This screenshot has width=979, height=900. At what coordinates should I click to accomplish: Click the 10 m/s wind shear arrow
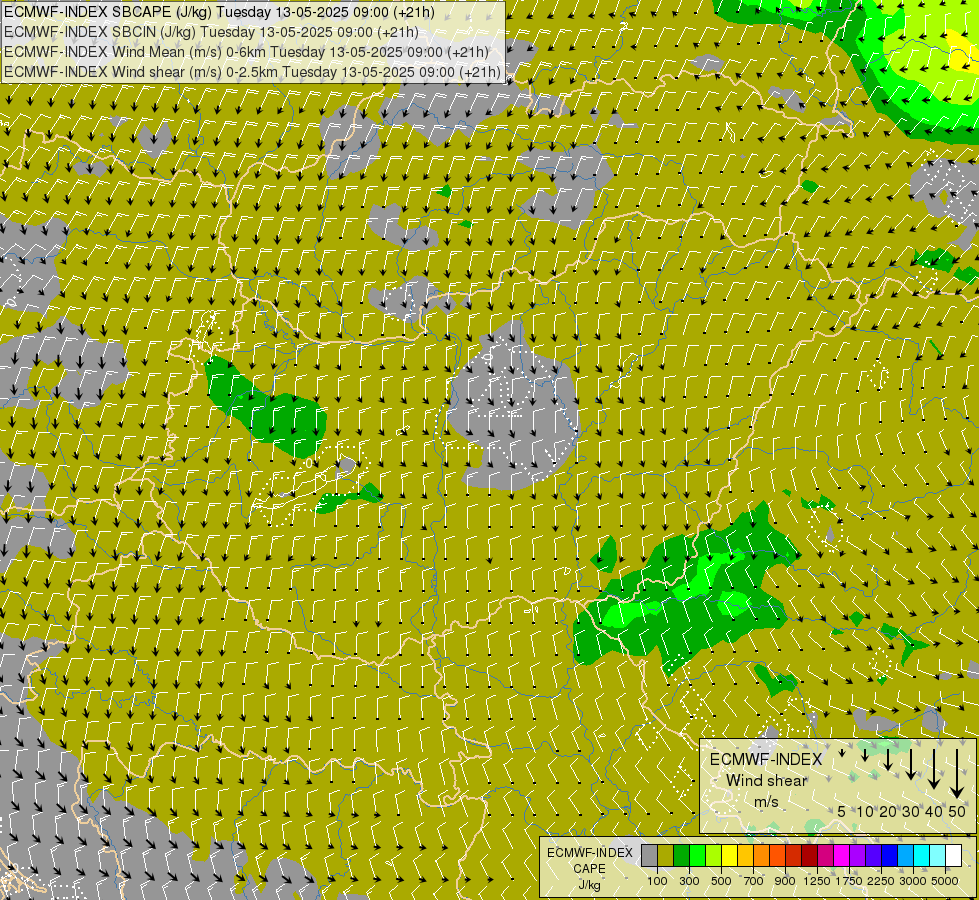point(865,755)
